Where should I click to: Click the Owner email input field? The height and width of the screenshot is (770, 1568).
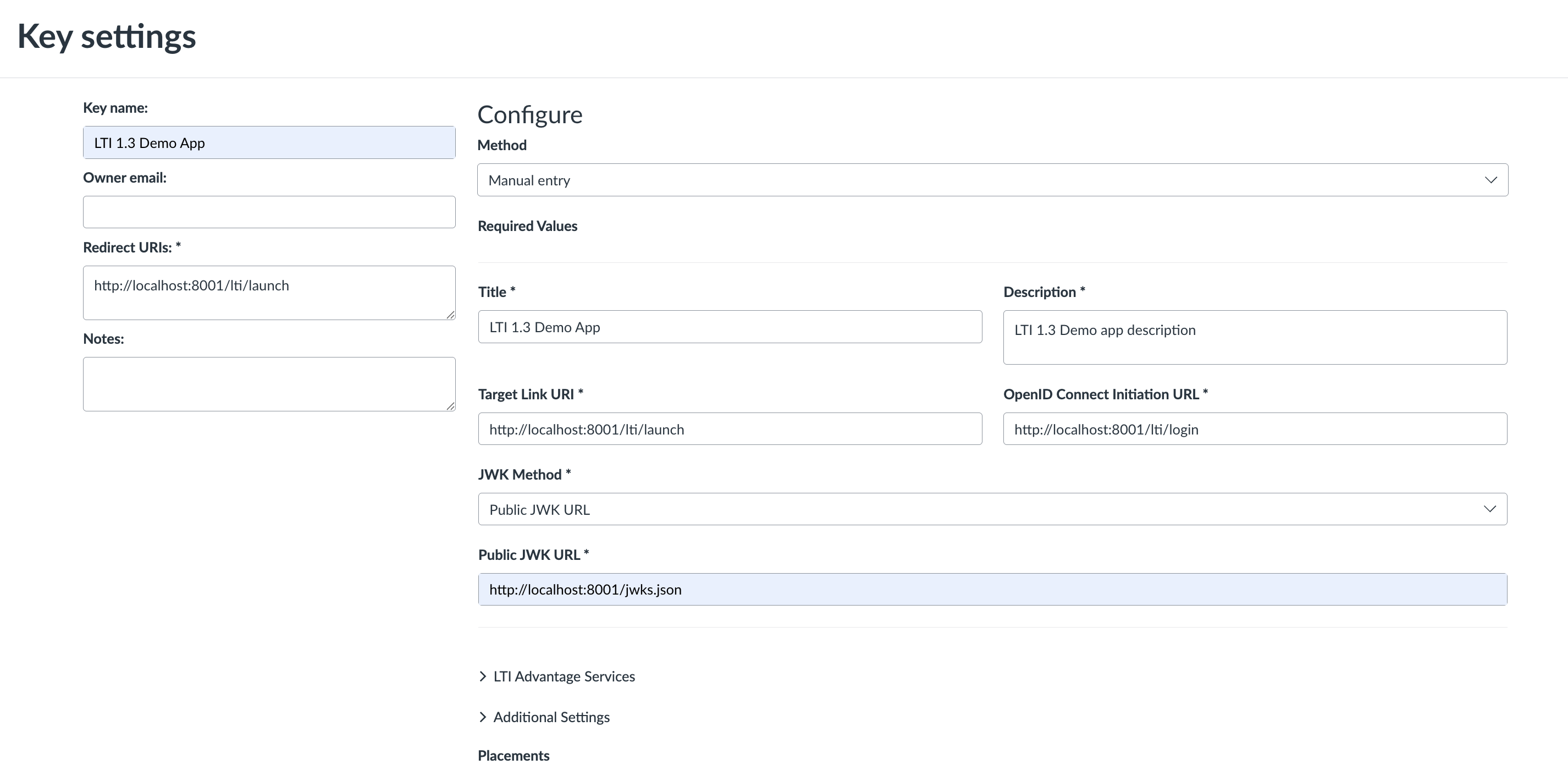click(268, 211)
